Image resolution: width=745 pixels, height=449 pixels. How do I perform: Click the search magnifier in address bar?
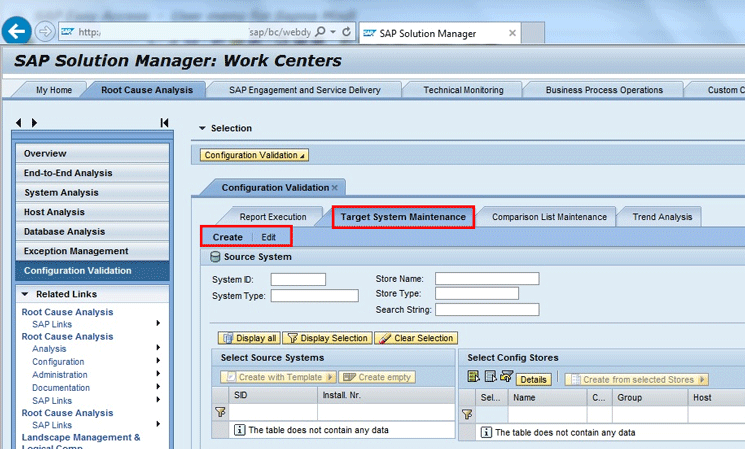pos(320,32)
